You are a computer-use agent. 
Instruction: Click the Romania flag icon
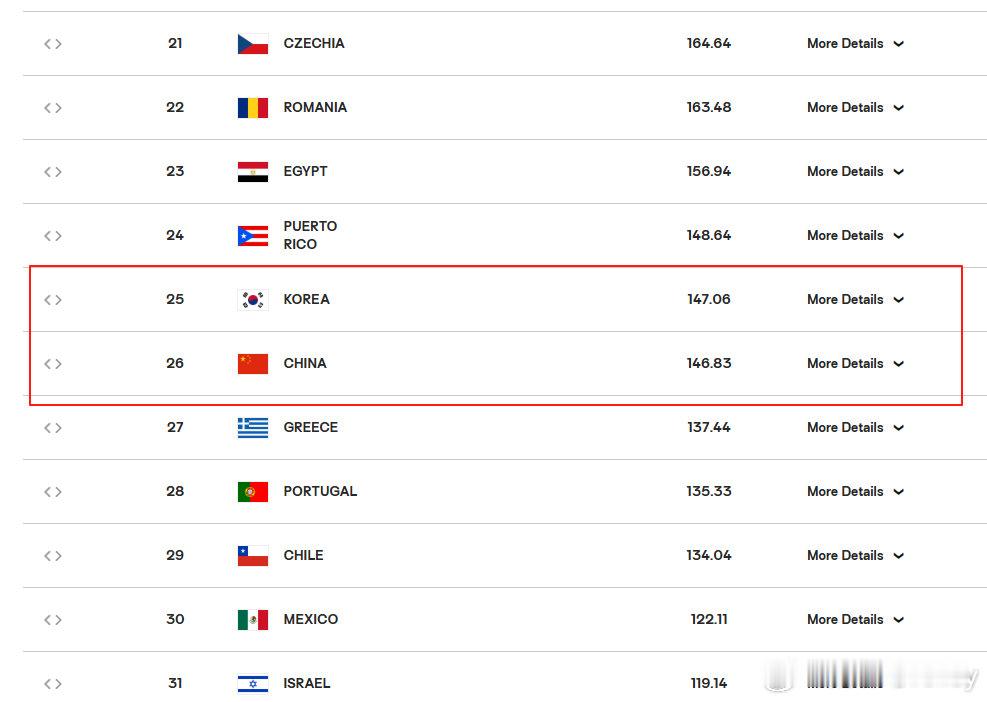click(x=252, y=108)
